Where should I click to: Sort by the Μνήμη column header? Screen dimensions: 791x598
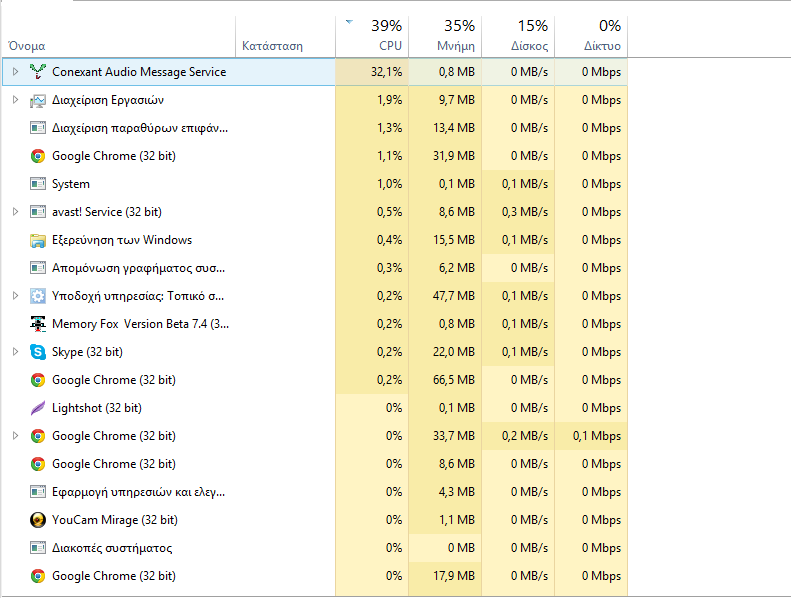point(445,36)
